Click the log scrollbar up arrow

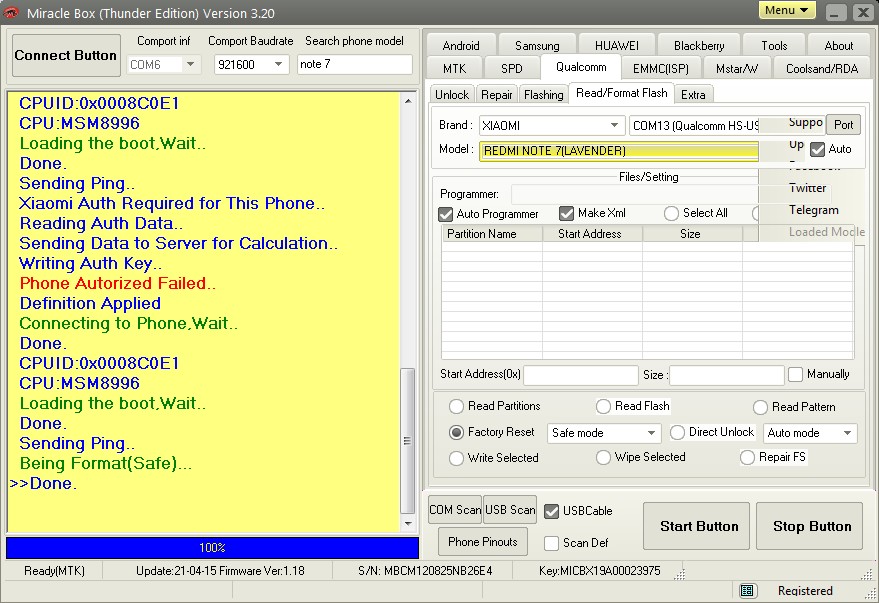click(x=408, y=101)
